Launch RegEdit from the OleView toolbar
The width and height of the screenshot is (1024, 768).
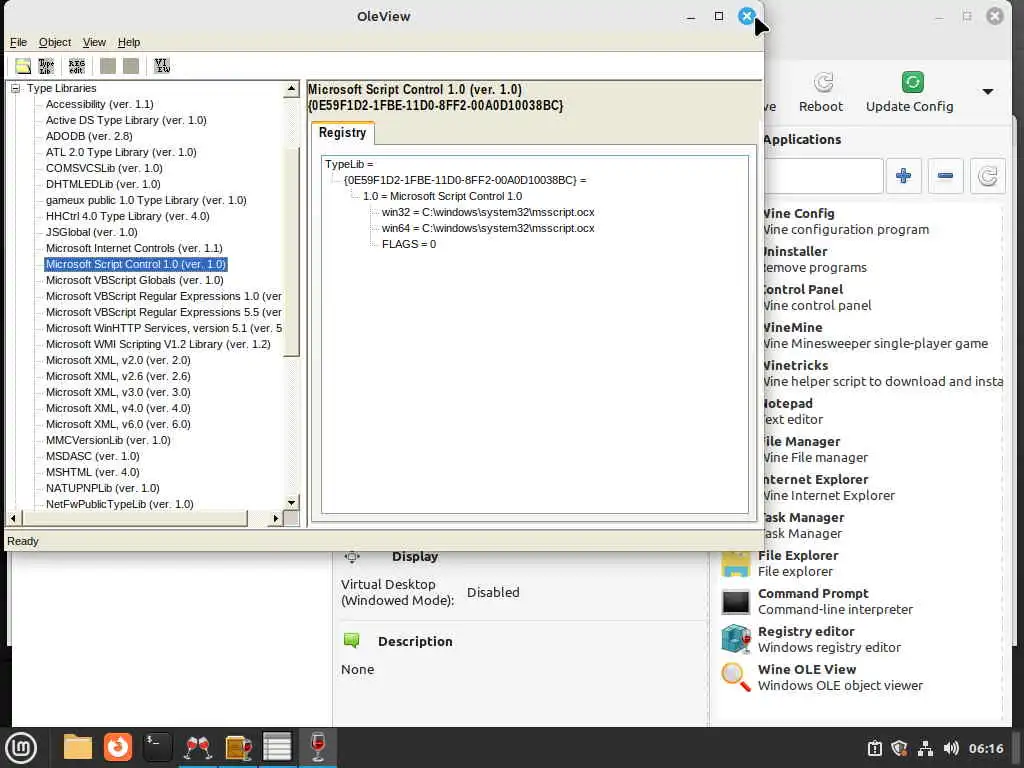coord(76,66)
